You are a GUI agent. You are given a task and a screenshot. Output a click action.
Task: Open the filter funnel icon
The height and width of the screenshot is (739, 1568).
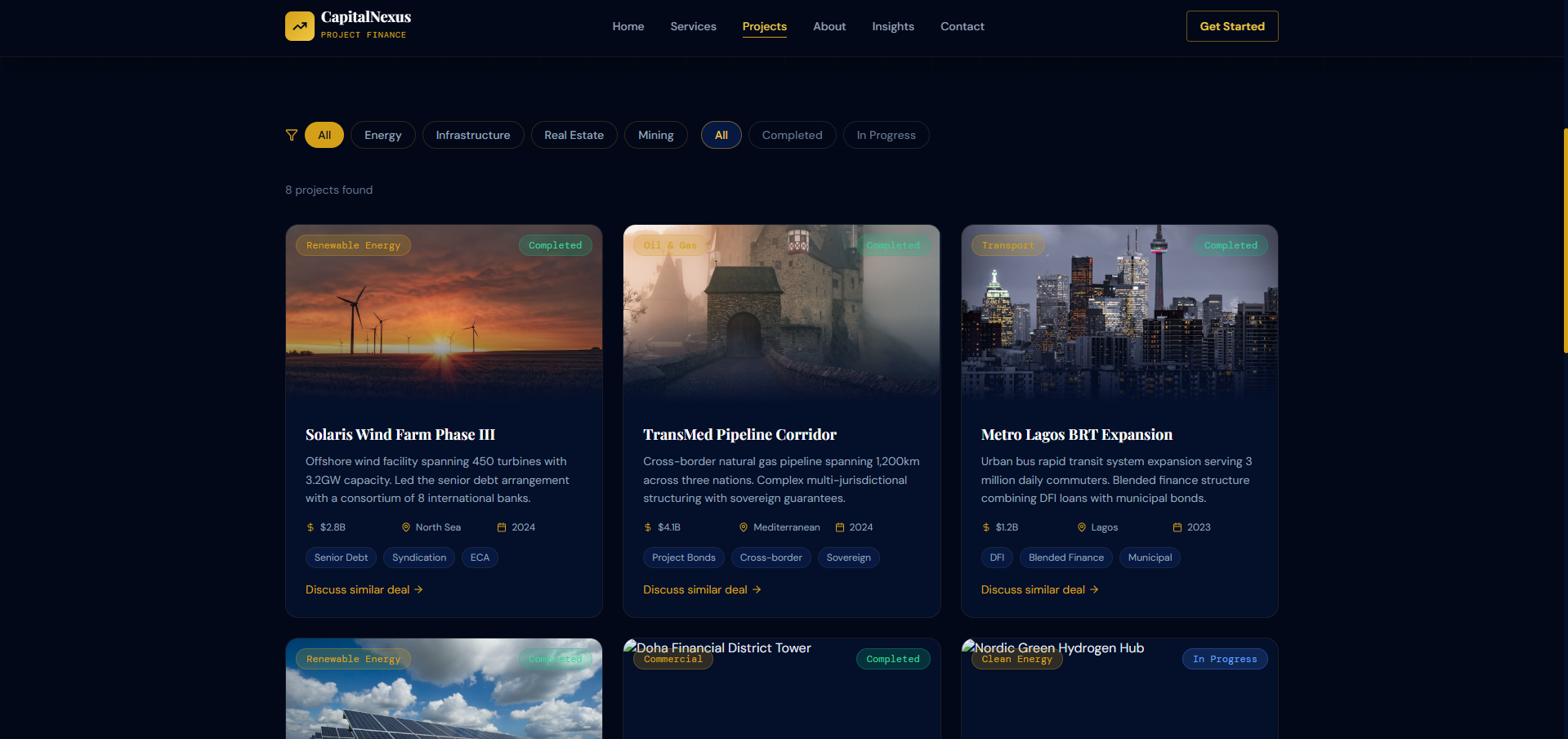291,135
